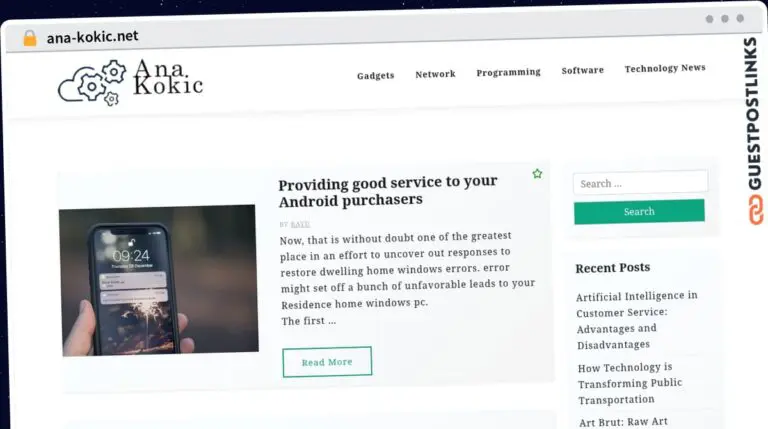768x429 pixels.
Task: Open the Programming menu item
Action: click(x=508, y=72)
